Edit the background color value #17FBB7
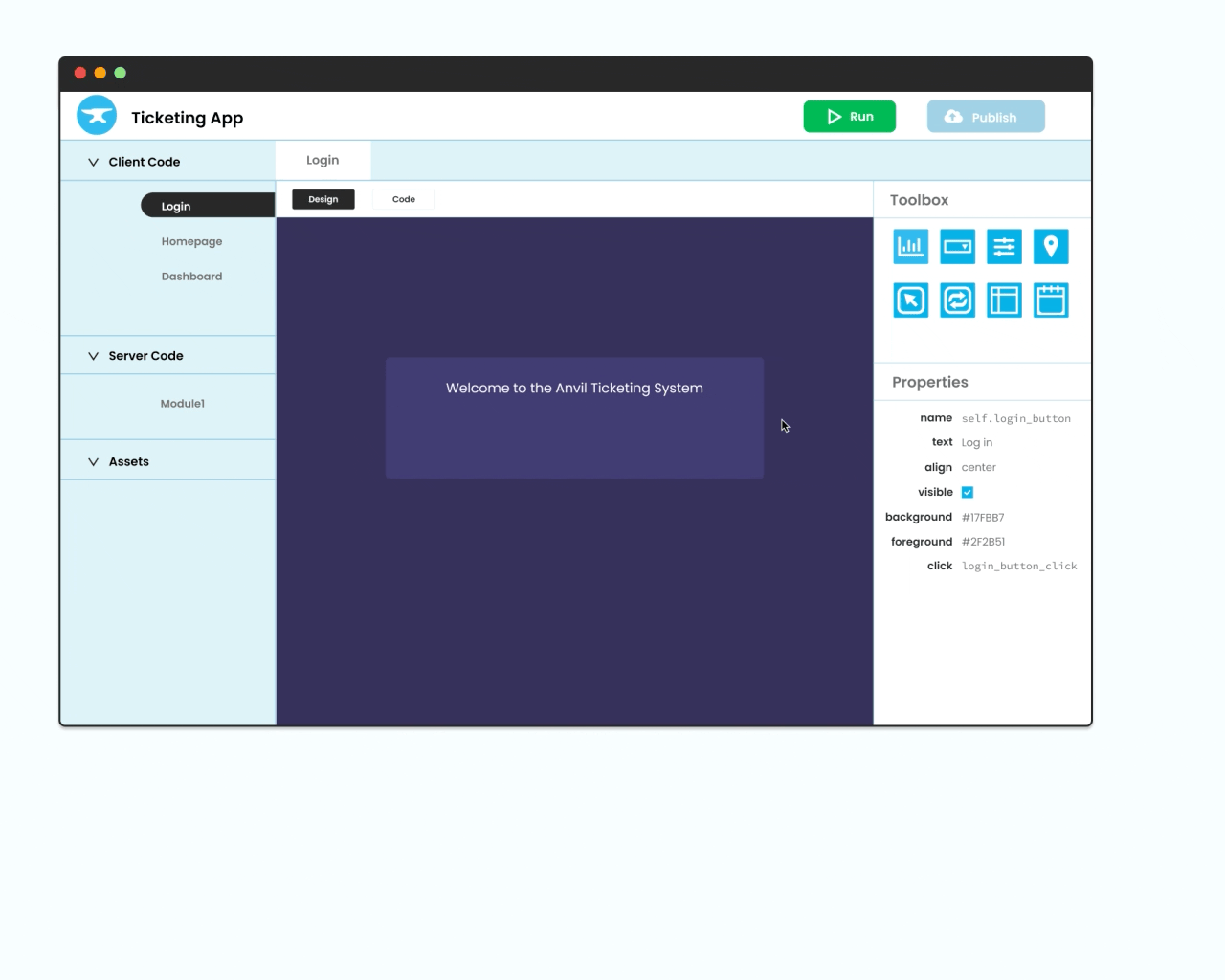The image size is (1225, 980). coord(983,517)
